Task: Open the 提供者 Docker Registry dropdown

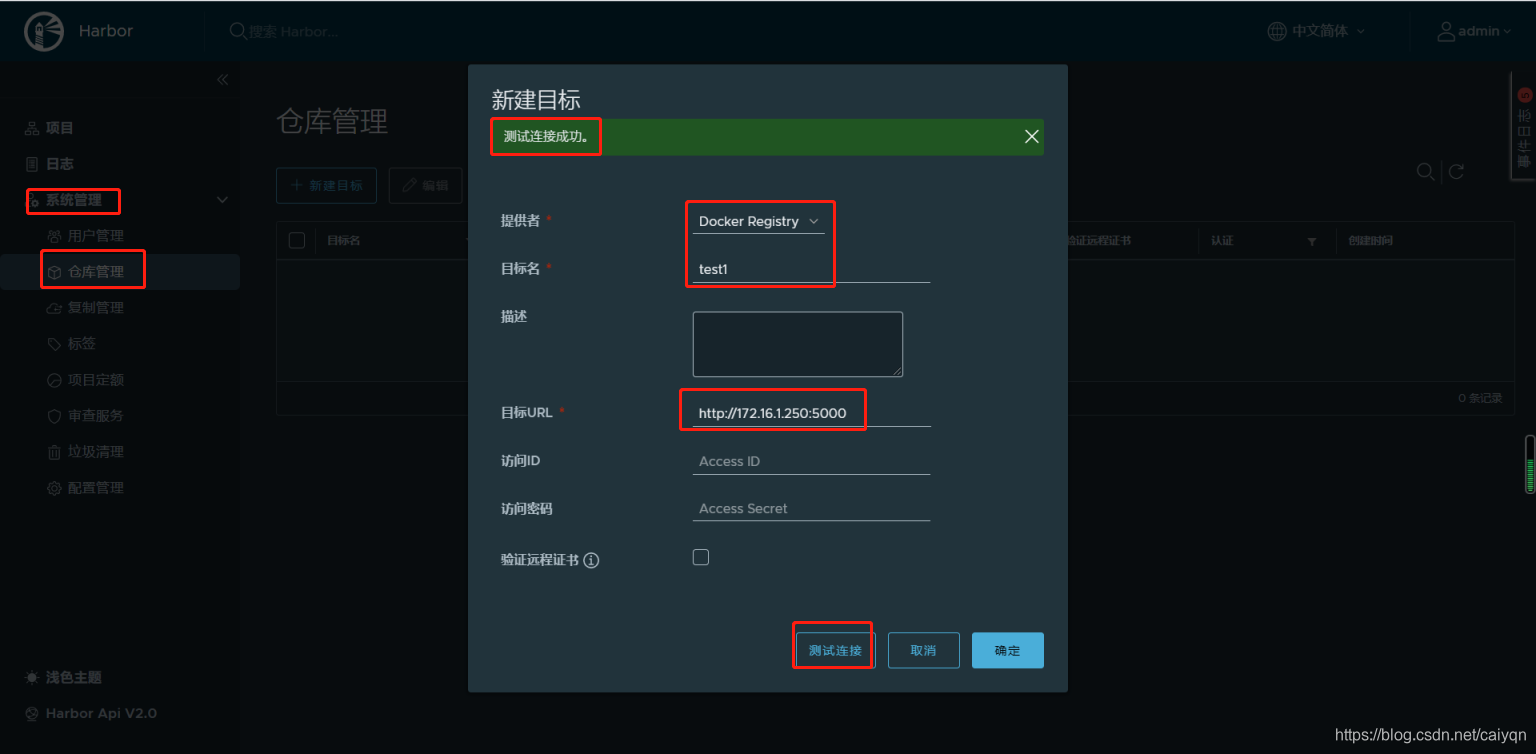Action: 759,221
